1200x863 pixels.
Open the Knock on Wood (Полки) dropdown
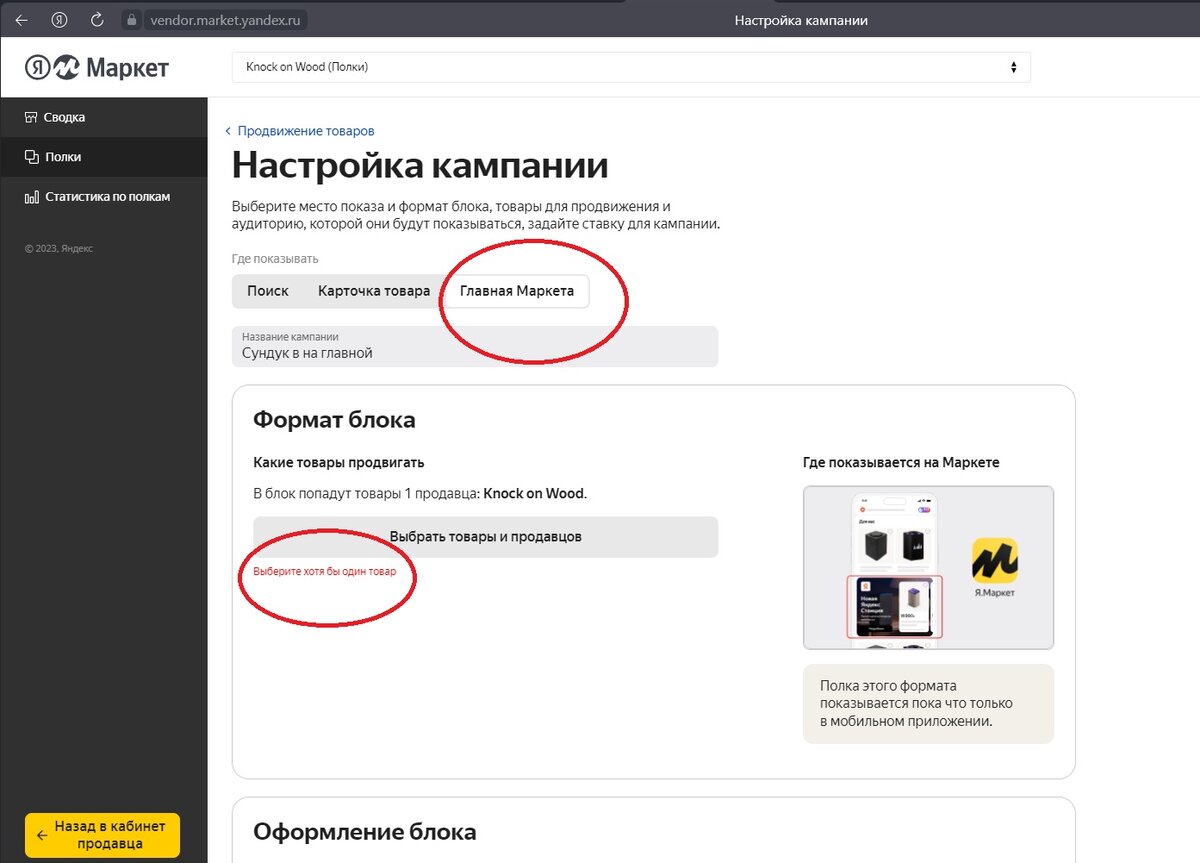pos(631,67)
